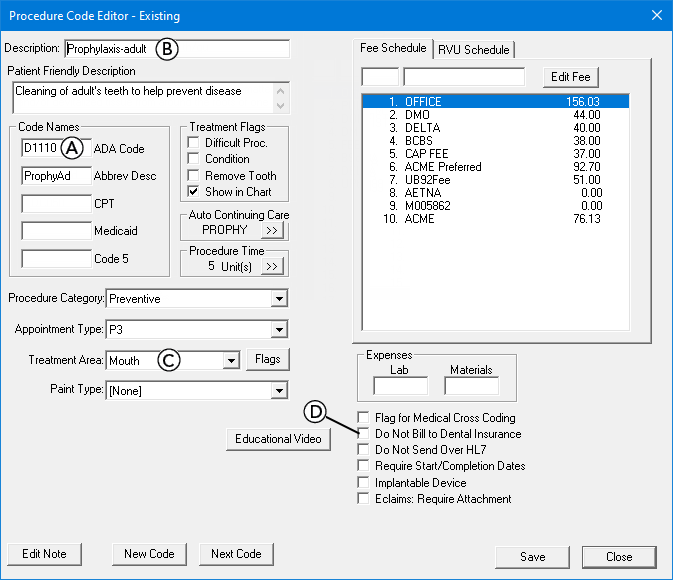
Task: Click the treatment area Flags button
Action: point(267,360)
